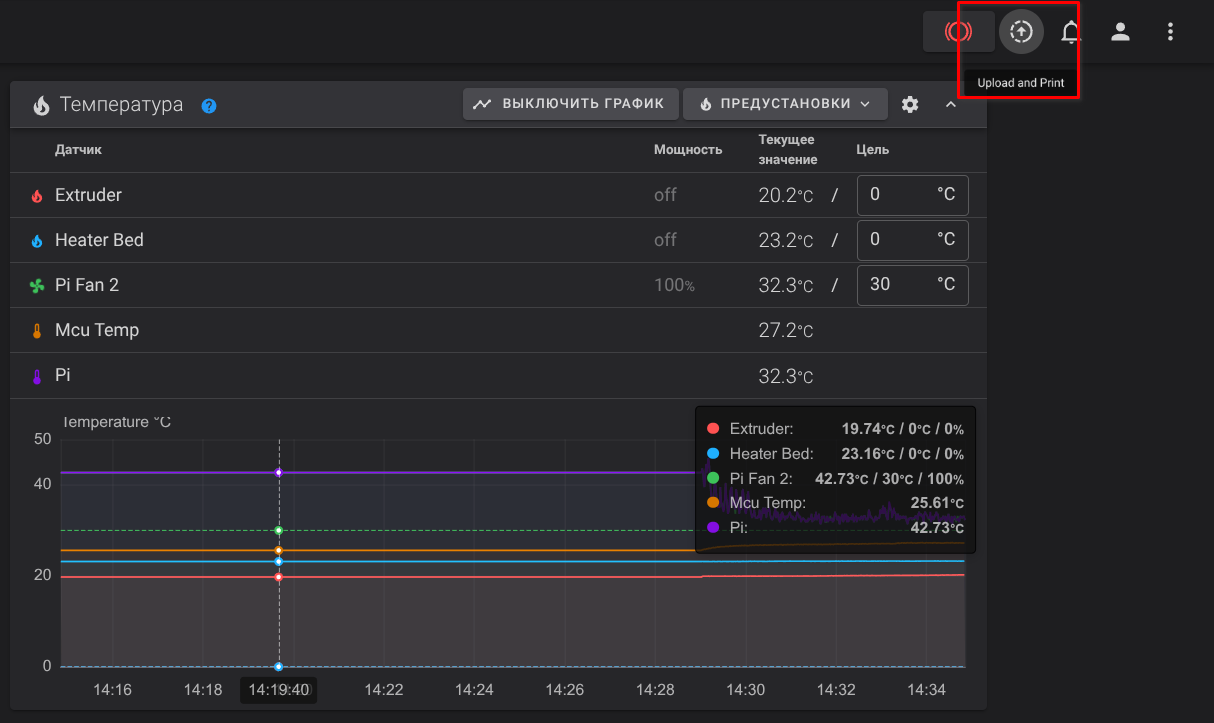Image resolution: width=1214 pixels, height=723 pixels.
Task: Click the Heater Bed water-flame icon
Action: (37, 241)
